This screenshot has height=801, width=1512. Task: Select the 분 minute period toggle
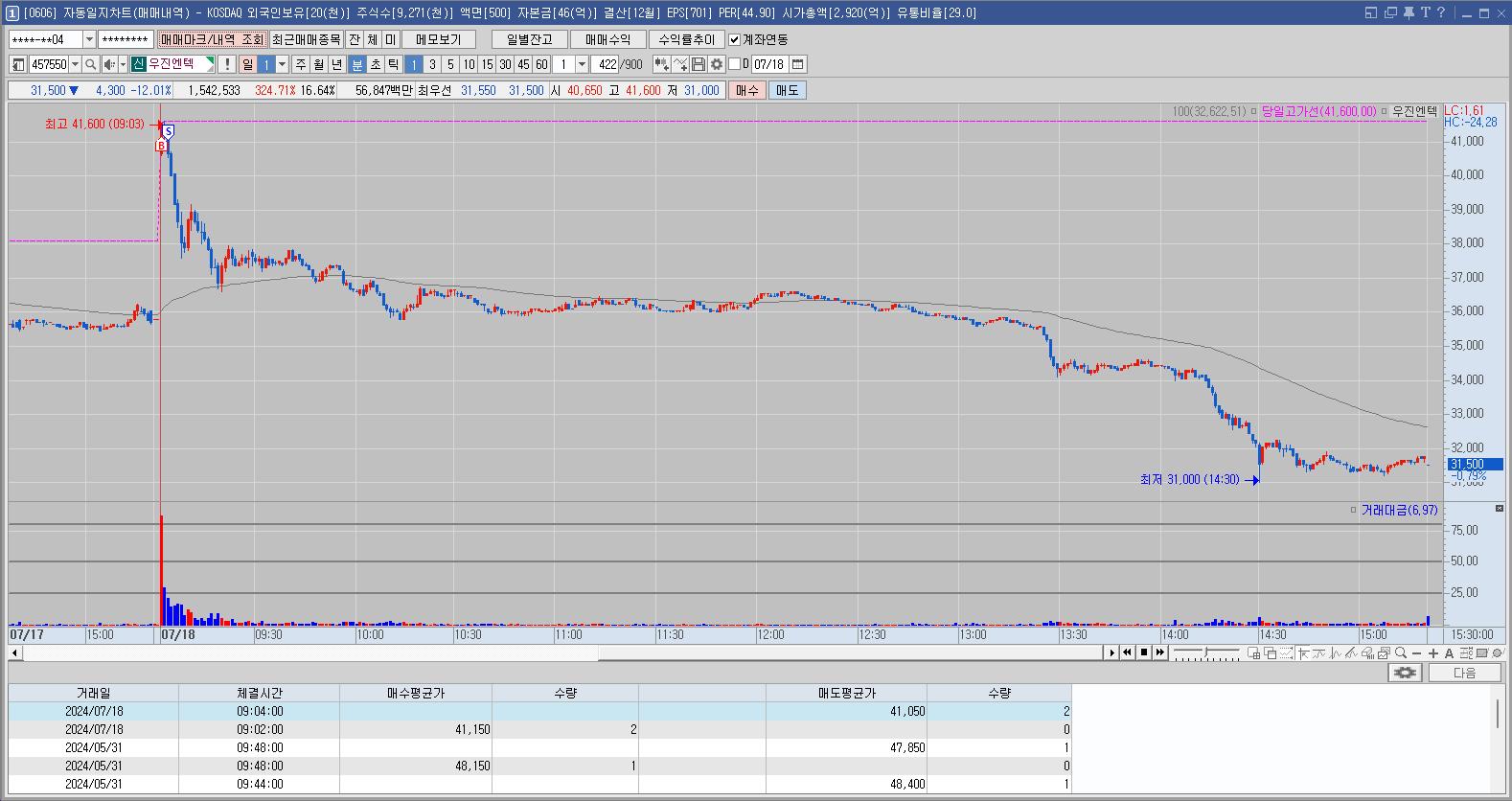click(357, 64)
